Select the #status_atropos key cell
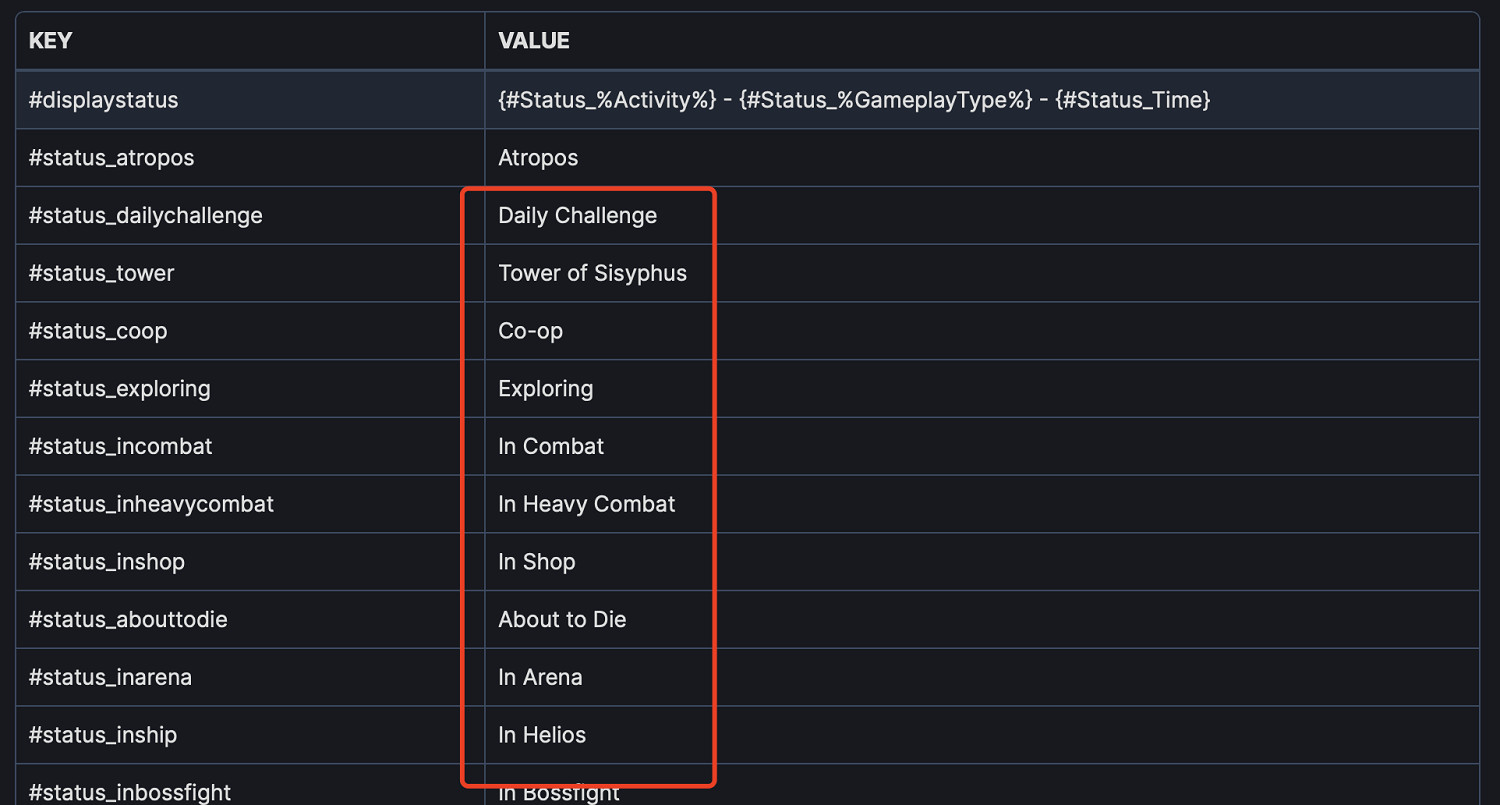 [x=112, y=158]
